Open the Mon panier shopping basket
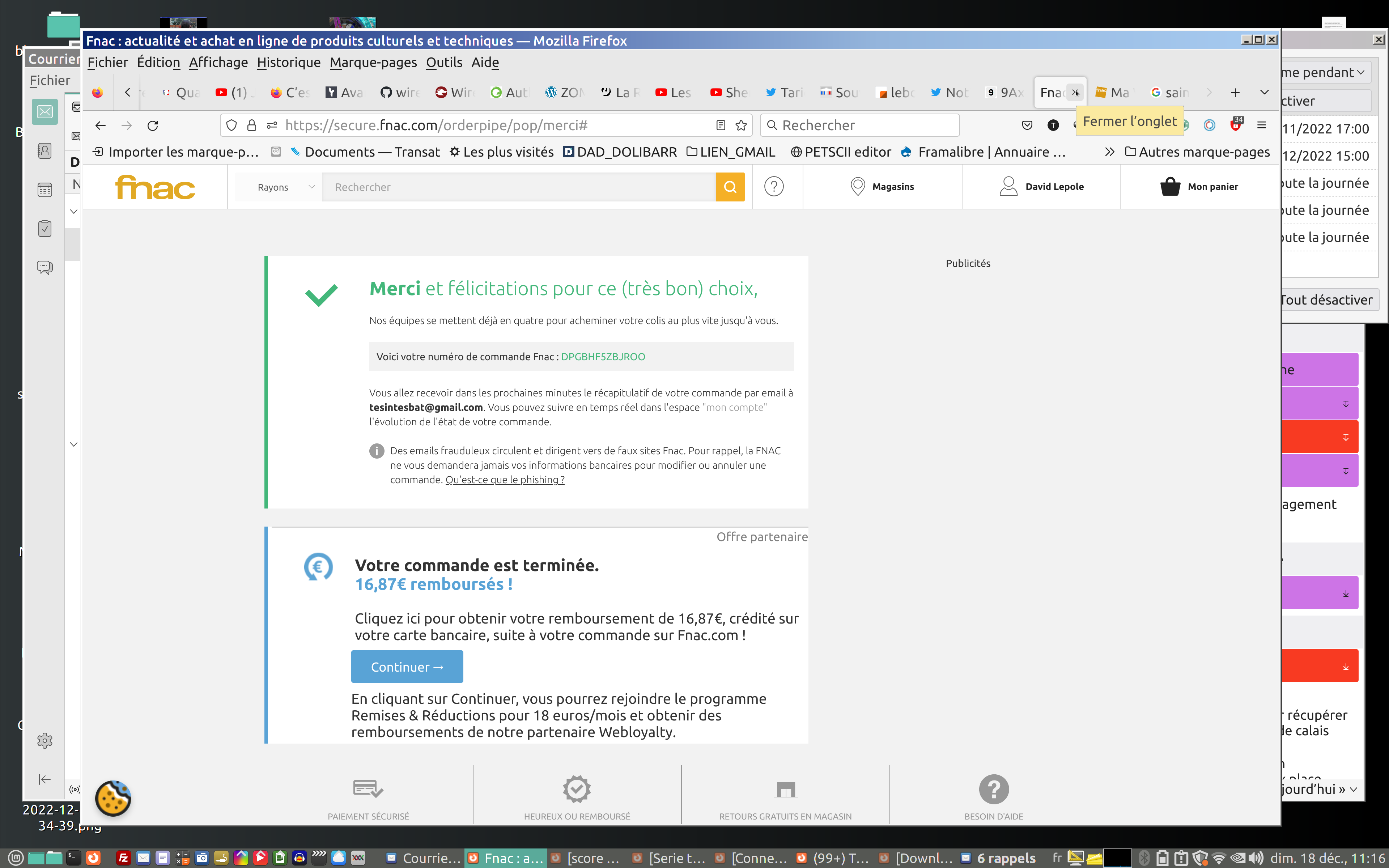The height and width of the screenshot is (868, 1389). [1199, 187]
